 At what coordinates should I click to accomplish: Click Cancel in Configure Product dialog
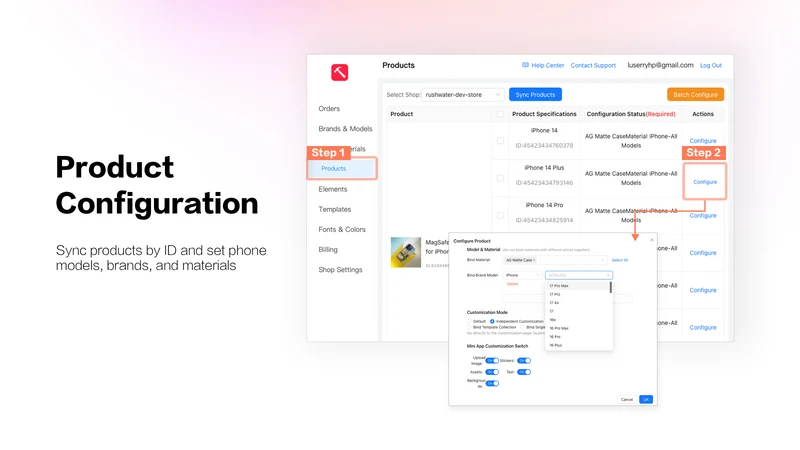tap(627, 399)
